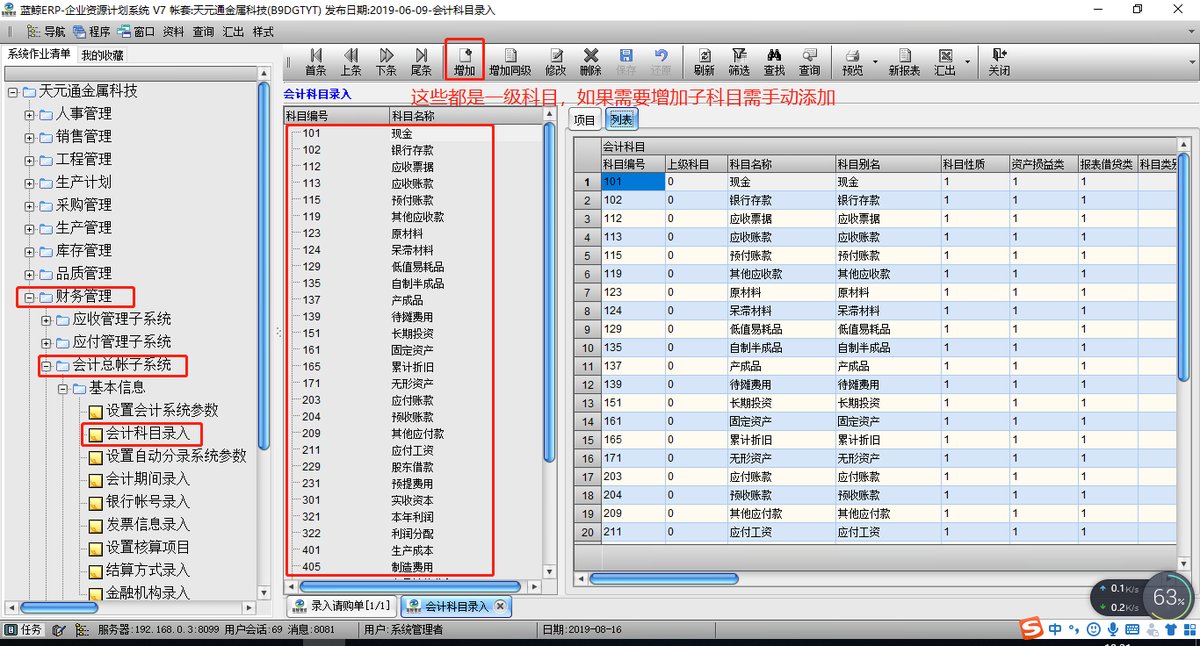Open 发票信息录入 in the tree
The height and width of the screenshot is (646, 1200).
[148, 525]
